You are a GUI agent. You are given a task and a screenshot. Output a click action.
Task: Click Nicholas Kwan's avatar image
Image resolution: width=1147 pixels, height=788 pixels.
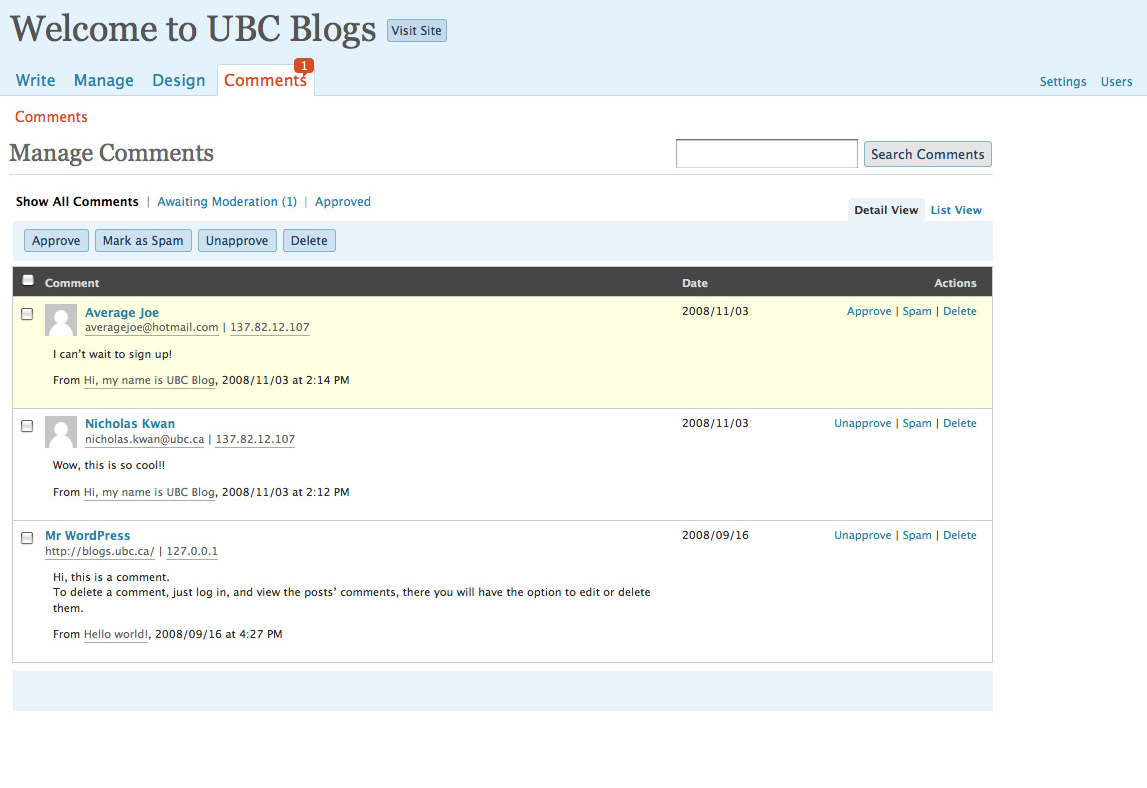[61, 432]
